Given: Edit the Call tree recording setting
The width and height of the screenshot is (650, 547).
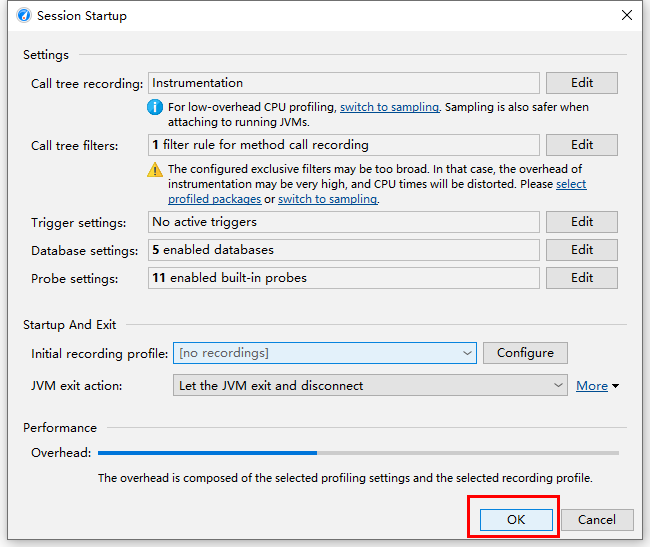Looking at the screenshot, I should coord(581,83).
